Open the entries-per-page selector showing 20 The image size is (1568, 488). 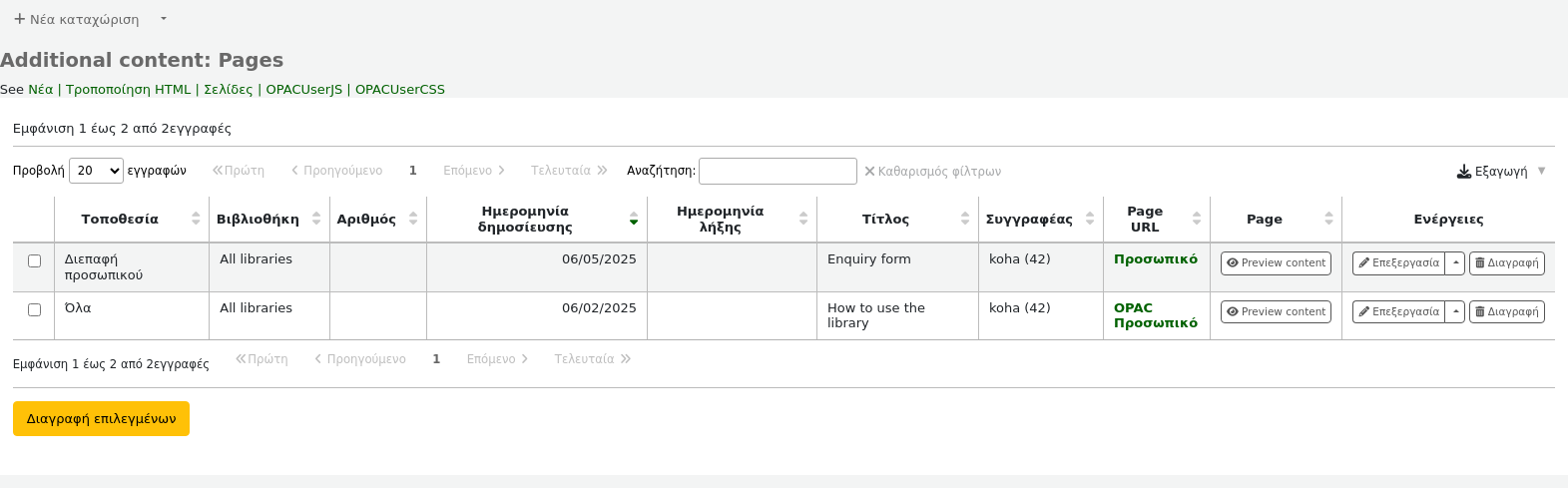click(x=96, y=171)
